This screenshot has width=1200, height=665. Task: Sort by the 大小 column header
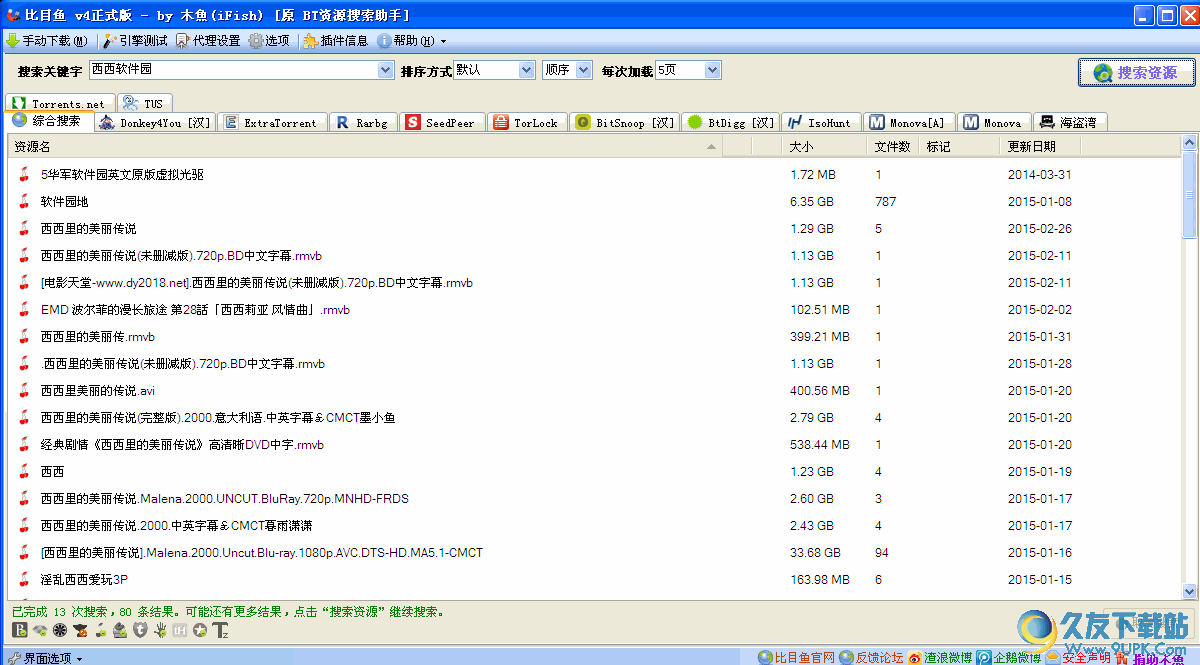click(823, 147)
